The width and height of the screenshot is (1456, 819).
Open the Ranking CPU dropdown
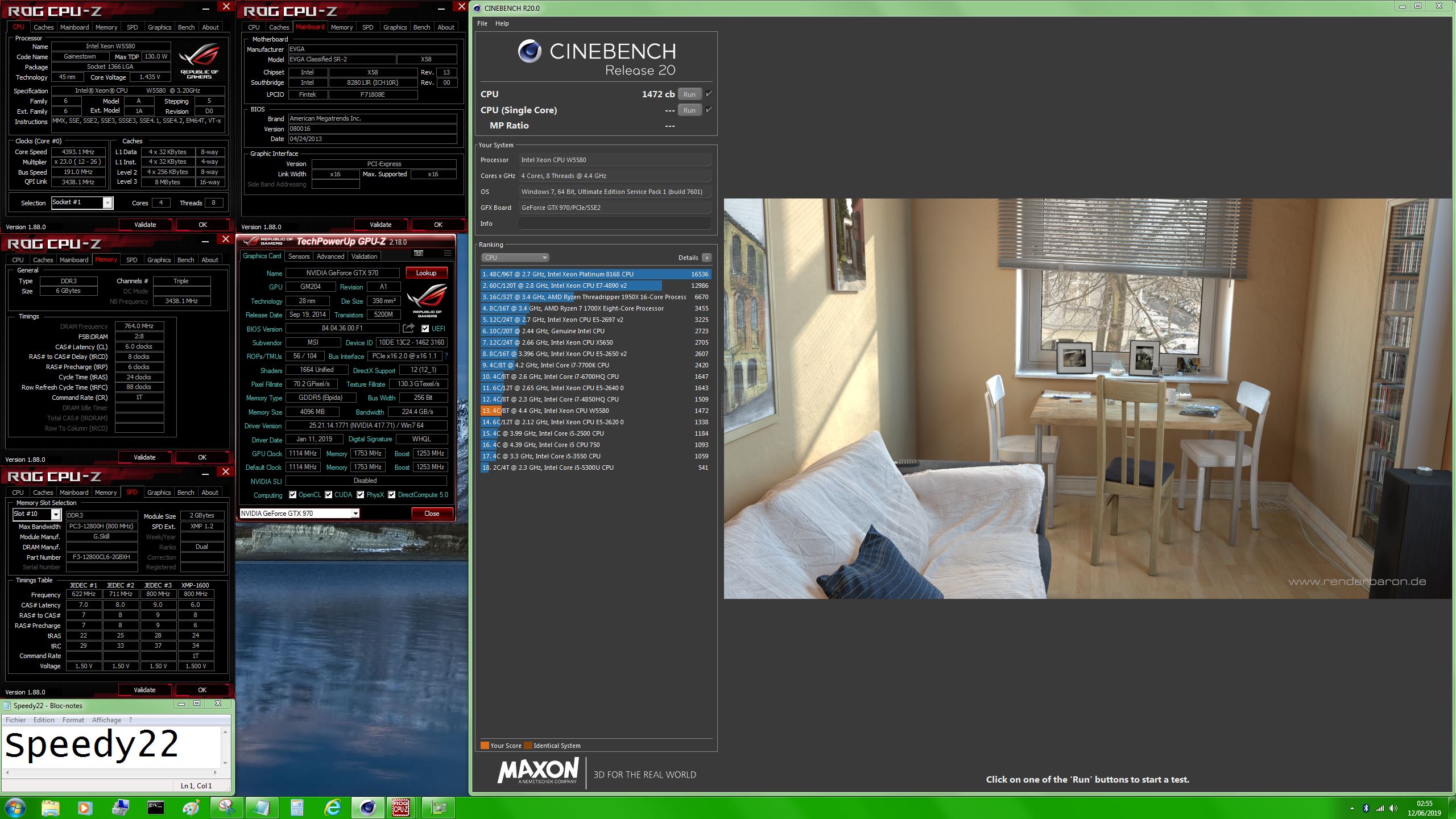click(515, 258)
